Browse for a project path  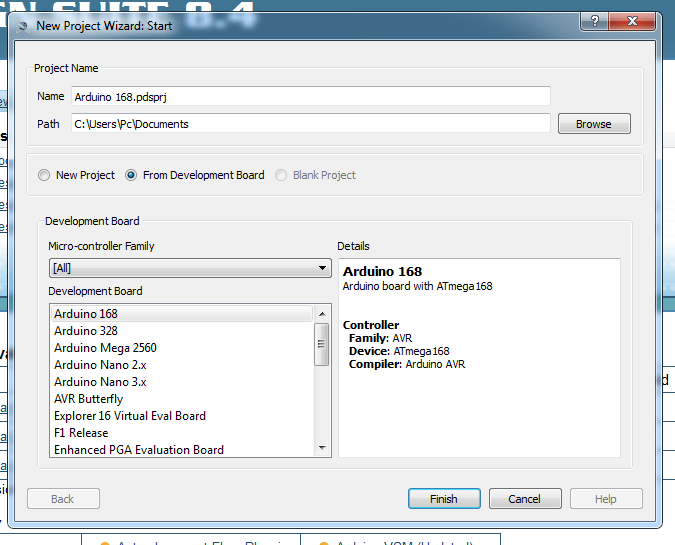point(594,124)
